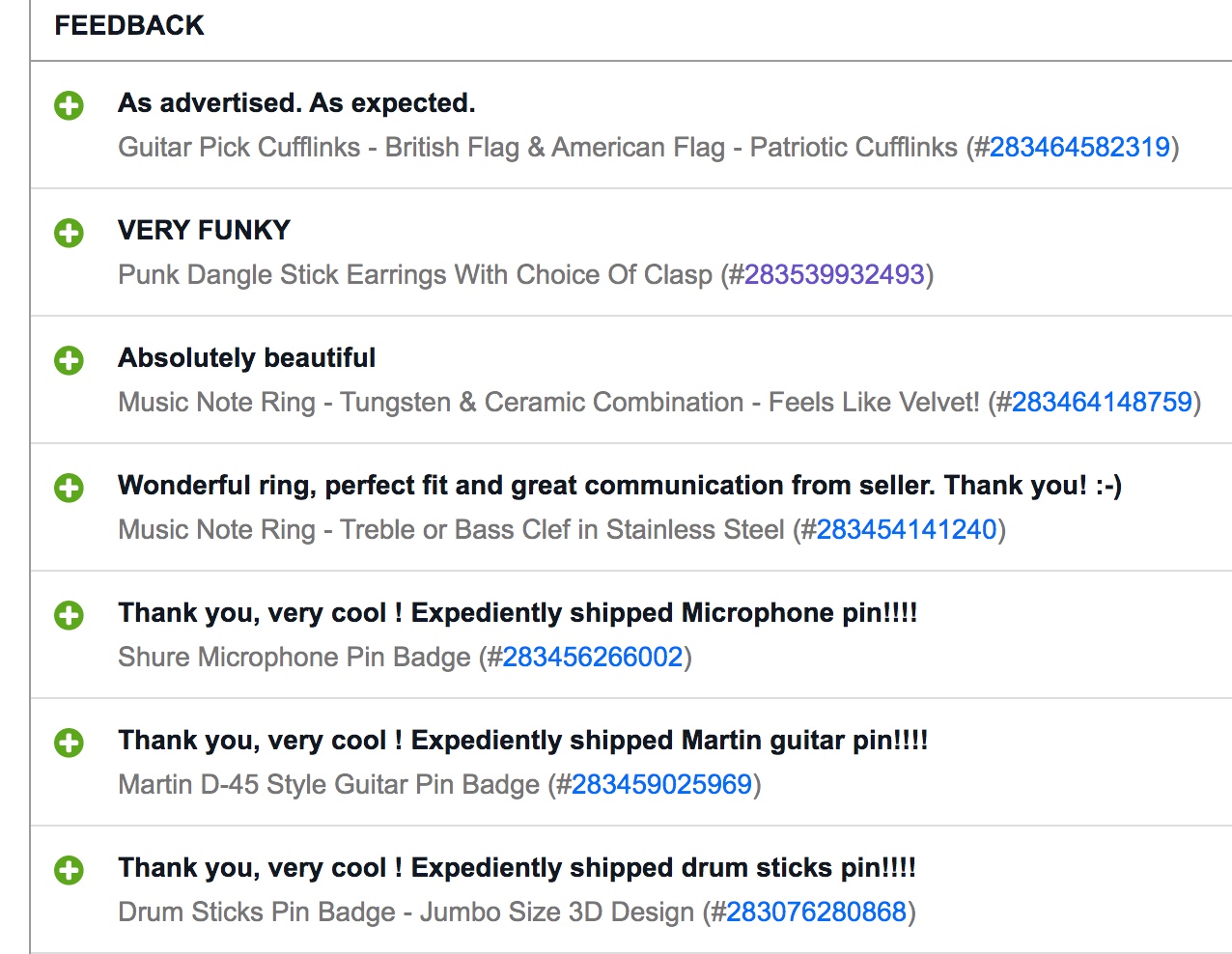The image size is (1232, 954).
Task: Click 'Thank you, very cool' drum sticks comment
Action: click(x=517, y=867)
